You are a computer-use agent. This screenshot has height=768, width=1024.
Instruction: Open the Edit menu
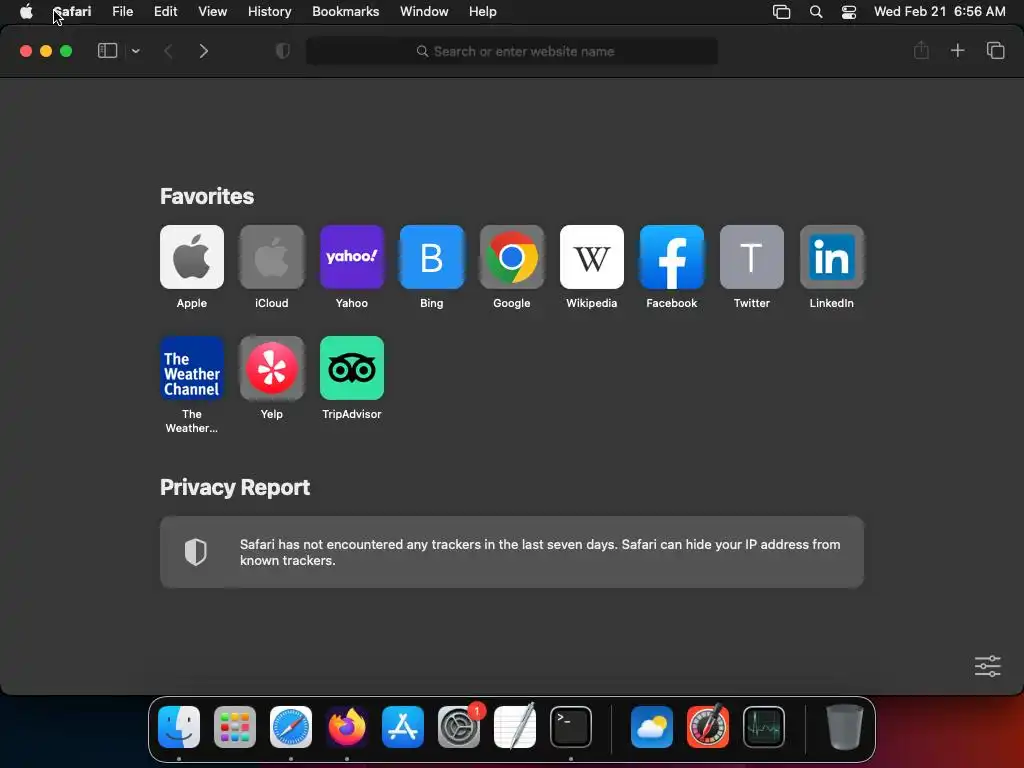[165, 12]
